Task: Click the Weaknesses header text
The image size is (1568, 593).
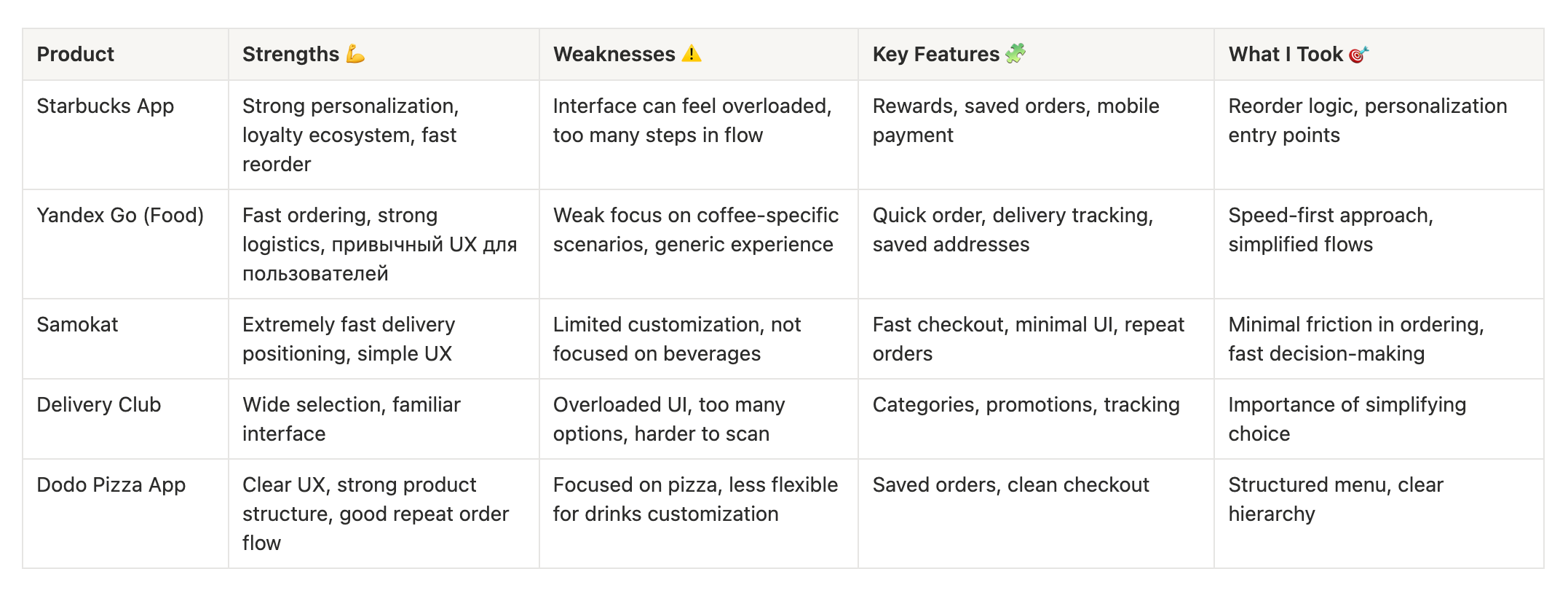Action: pos(614,55)
